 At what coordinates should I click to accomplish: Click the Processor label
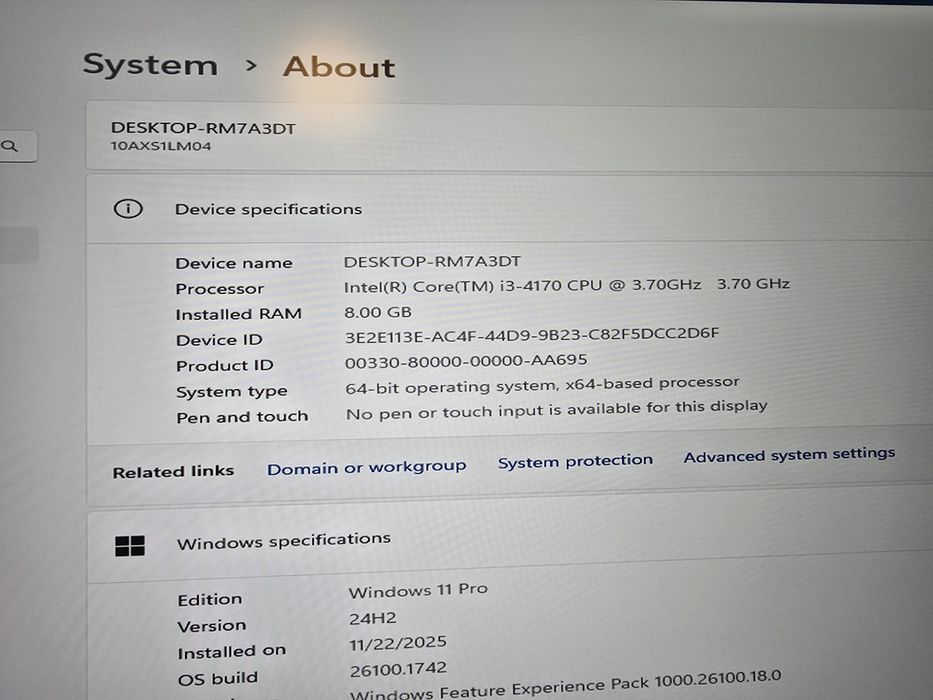pyautogui.click(x=220, y=289)
